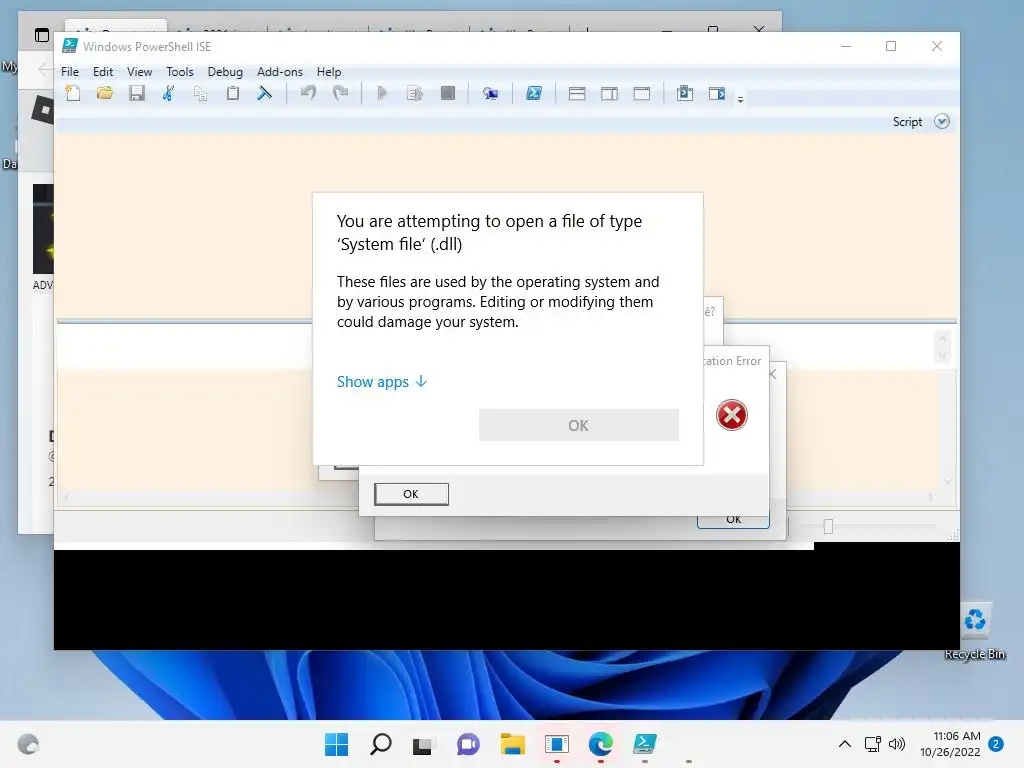
Task: Switch to PowerShell ISE taskbar icon
Action: (x=645, y=744)
